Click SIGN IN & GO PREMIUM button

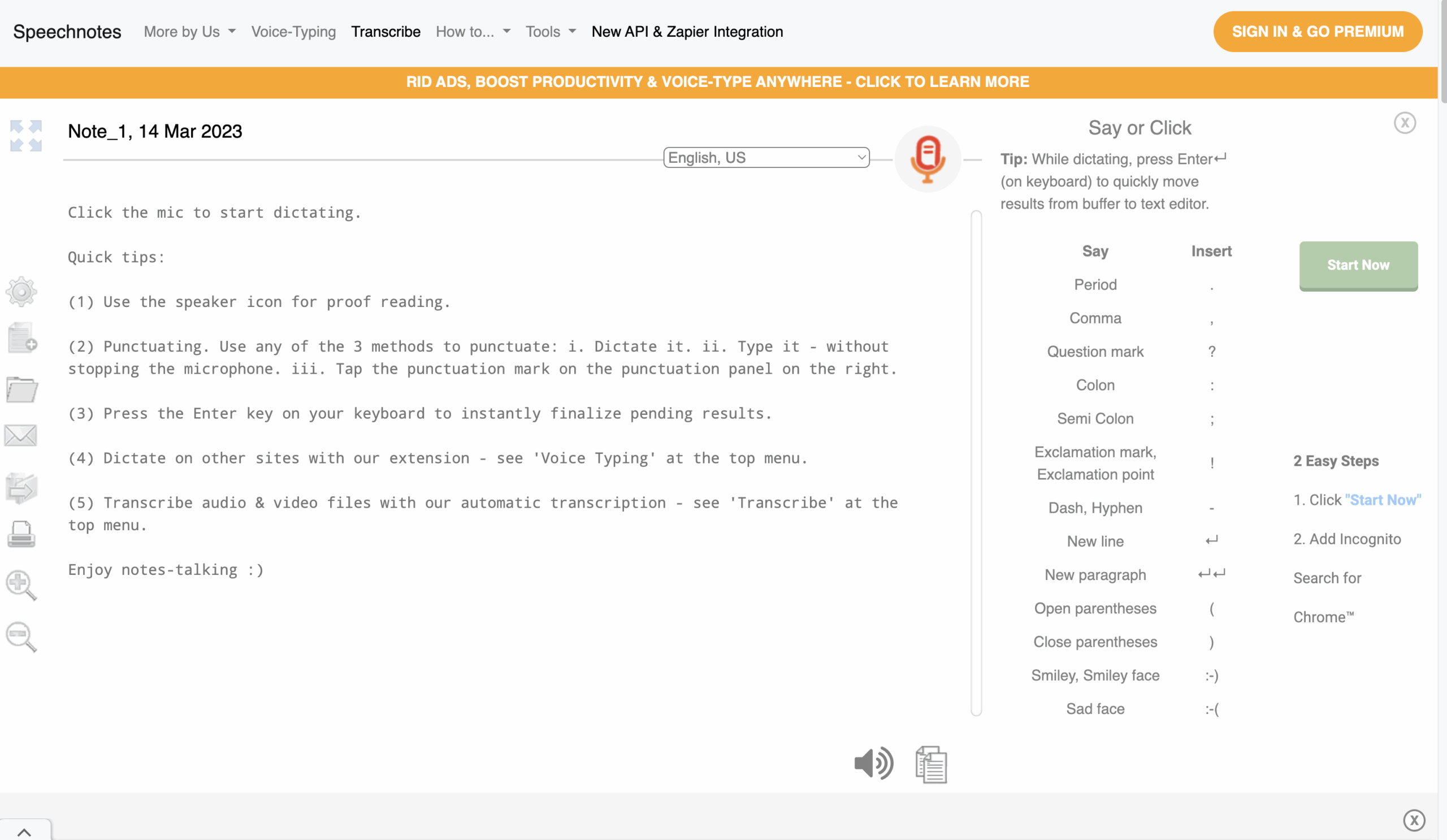tap(1317, 32)
